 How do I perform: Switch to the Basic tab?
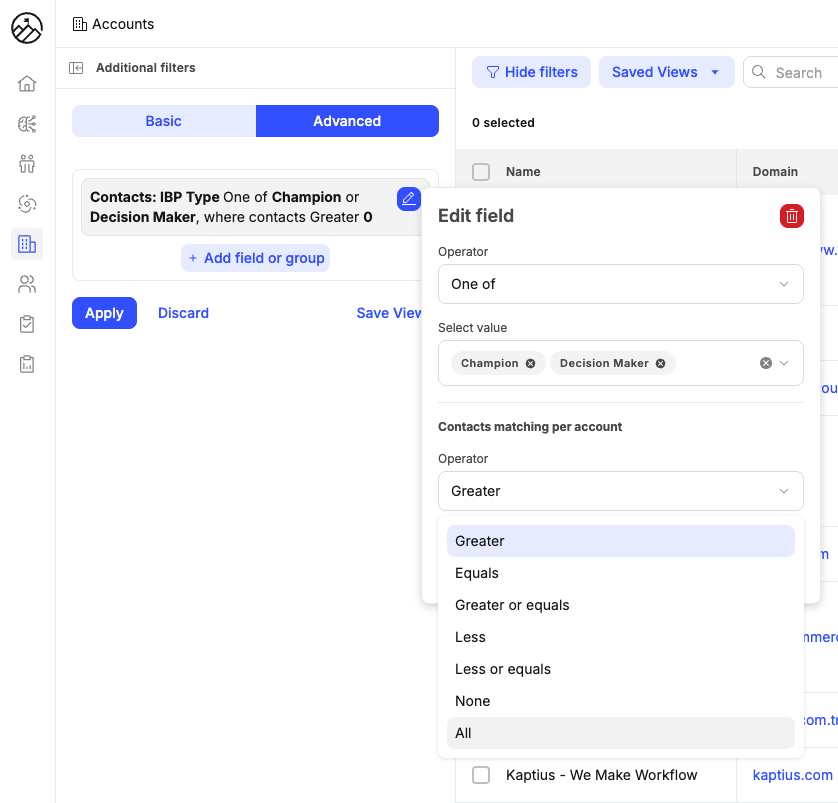(x=164, y=121)
